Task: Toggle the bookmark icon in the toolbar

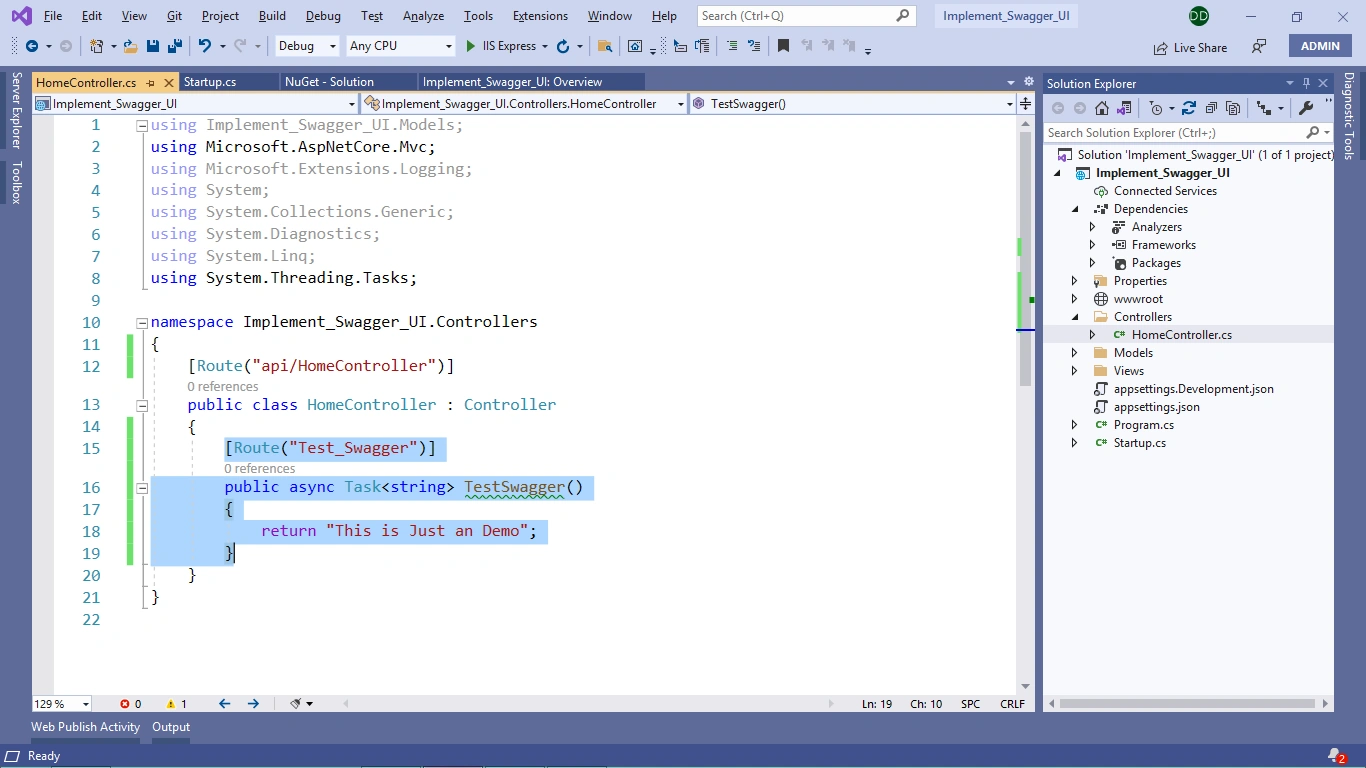Action: click(x=783, y=46)
